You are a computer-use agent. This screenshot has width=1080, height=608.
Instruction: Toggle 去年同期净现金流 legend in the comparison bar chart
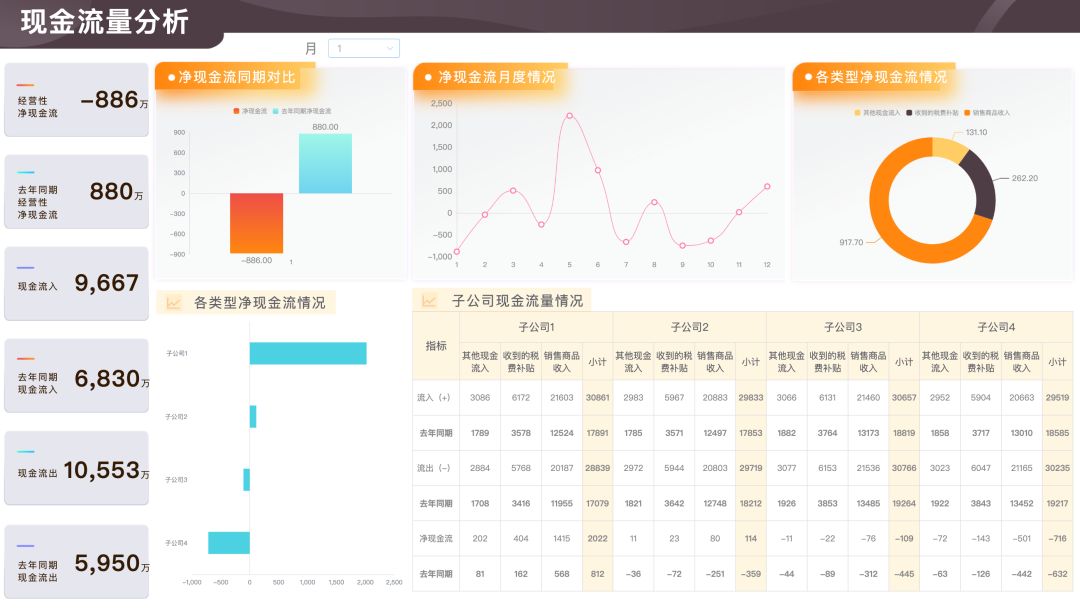302,111
